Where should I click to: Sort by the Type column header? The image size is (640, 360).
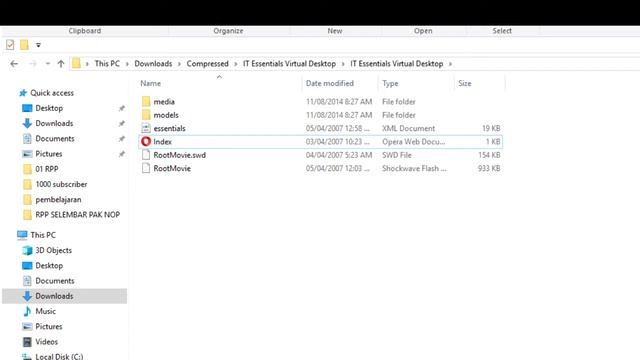pyautogui.click(x=390, y=84)
